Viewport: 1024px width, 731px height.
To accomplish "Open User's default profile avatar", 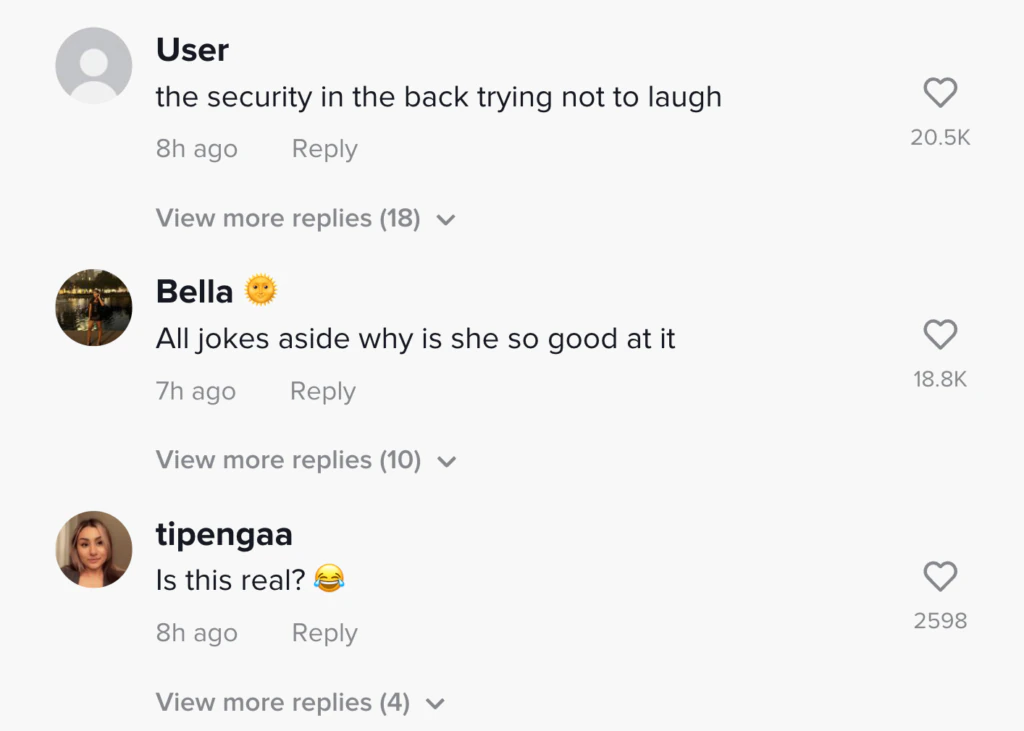I will tap(94, 65).
